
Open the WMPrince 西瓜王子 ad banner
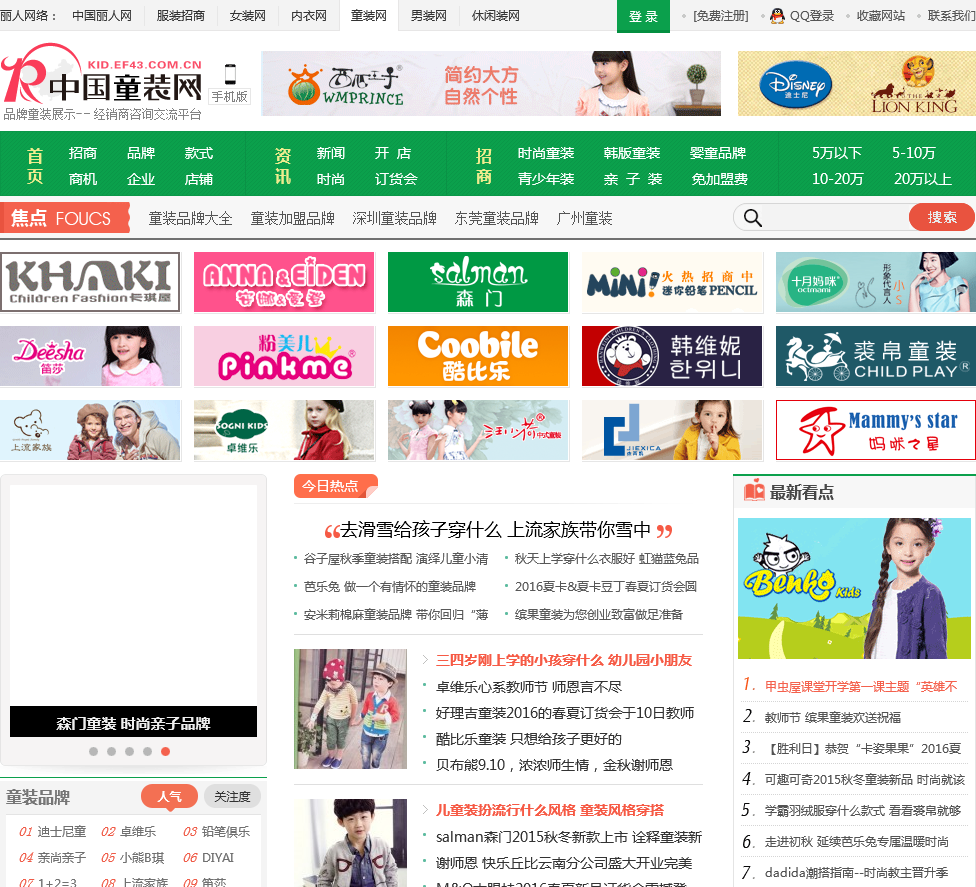pos(491,83)
